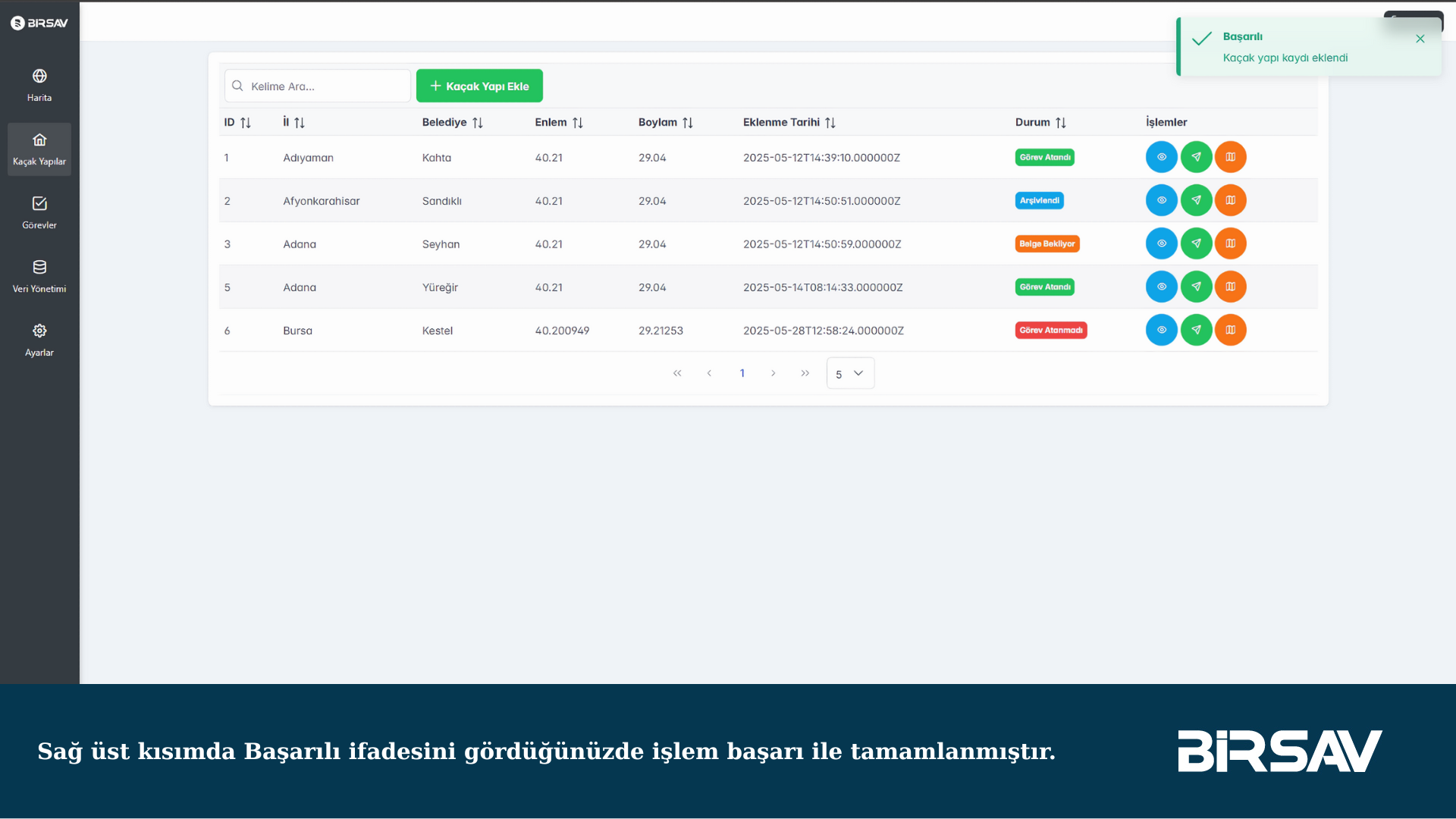Go to Veri Yönetimi in the sidebar
The width and height of the screenshot is (1456, 819).
pos(39,277)
